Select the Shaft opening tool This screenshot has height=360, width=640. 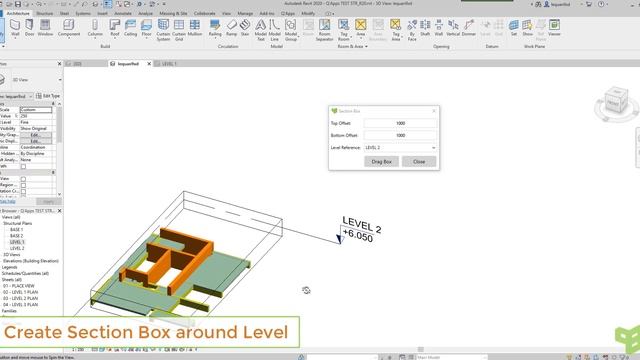pyautogui.click(x=425, y=28)
